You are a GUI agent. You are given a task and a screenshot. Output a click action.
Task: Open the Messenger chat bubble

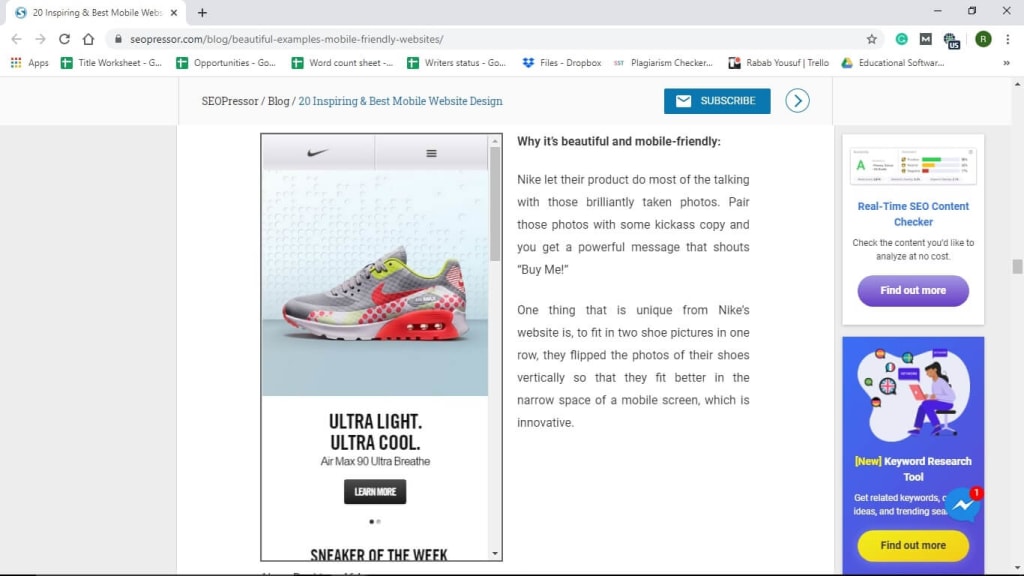pos(963,505)
